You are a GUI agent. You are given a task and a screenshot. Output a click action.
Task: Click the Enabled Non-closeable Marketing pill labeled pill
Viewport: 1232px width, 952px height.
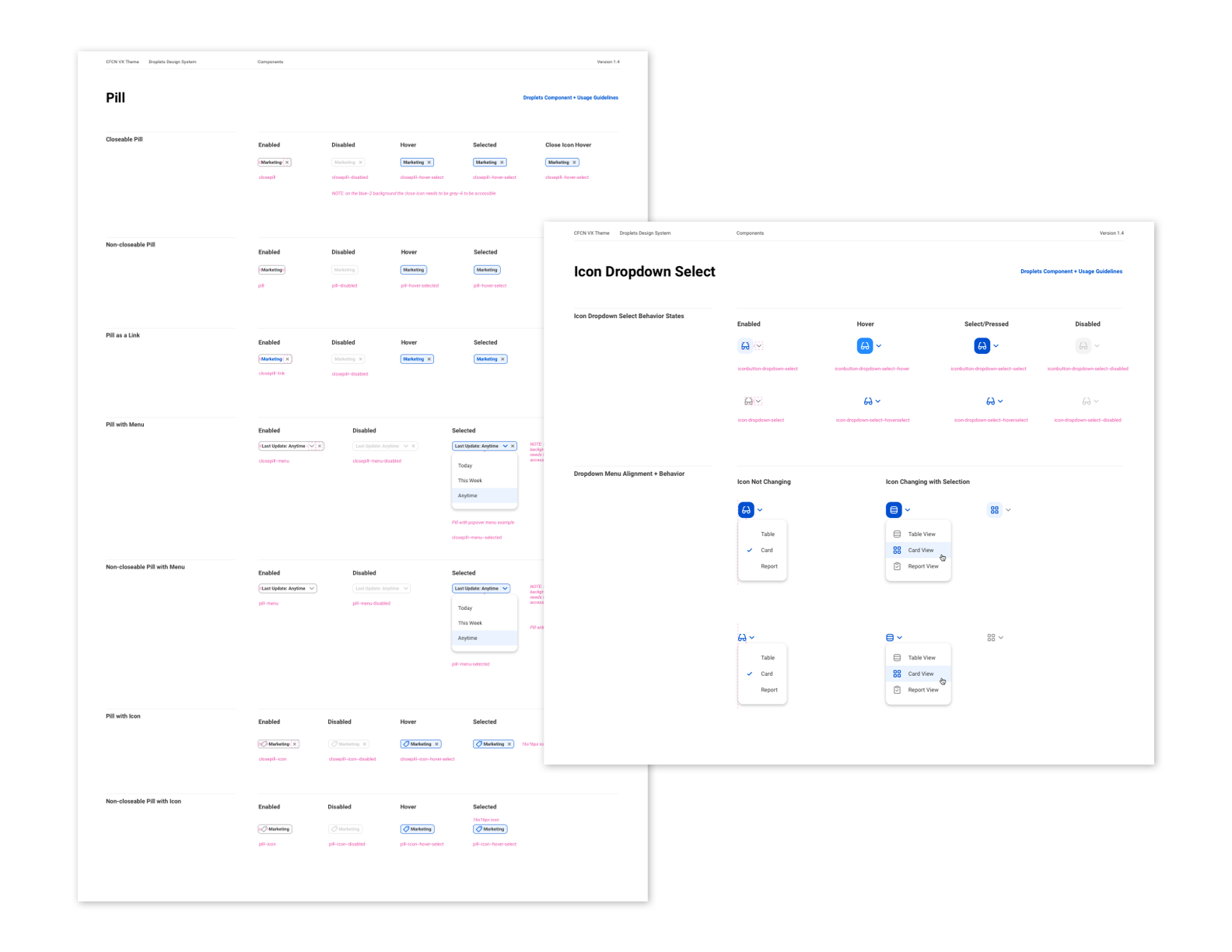coord(272,270)
